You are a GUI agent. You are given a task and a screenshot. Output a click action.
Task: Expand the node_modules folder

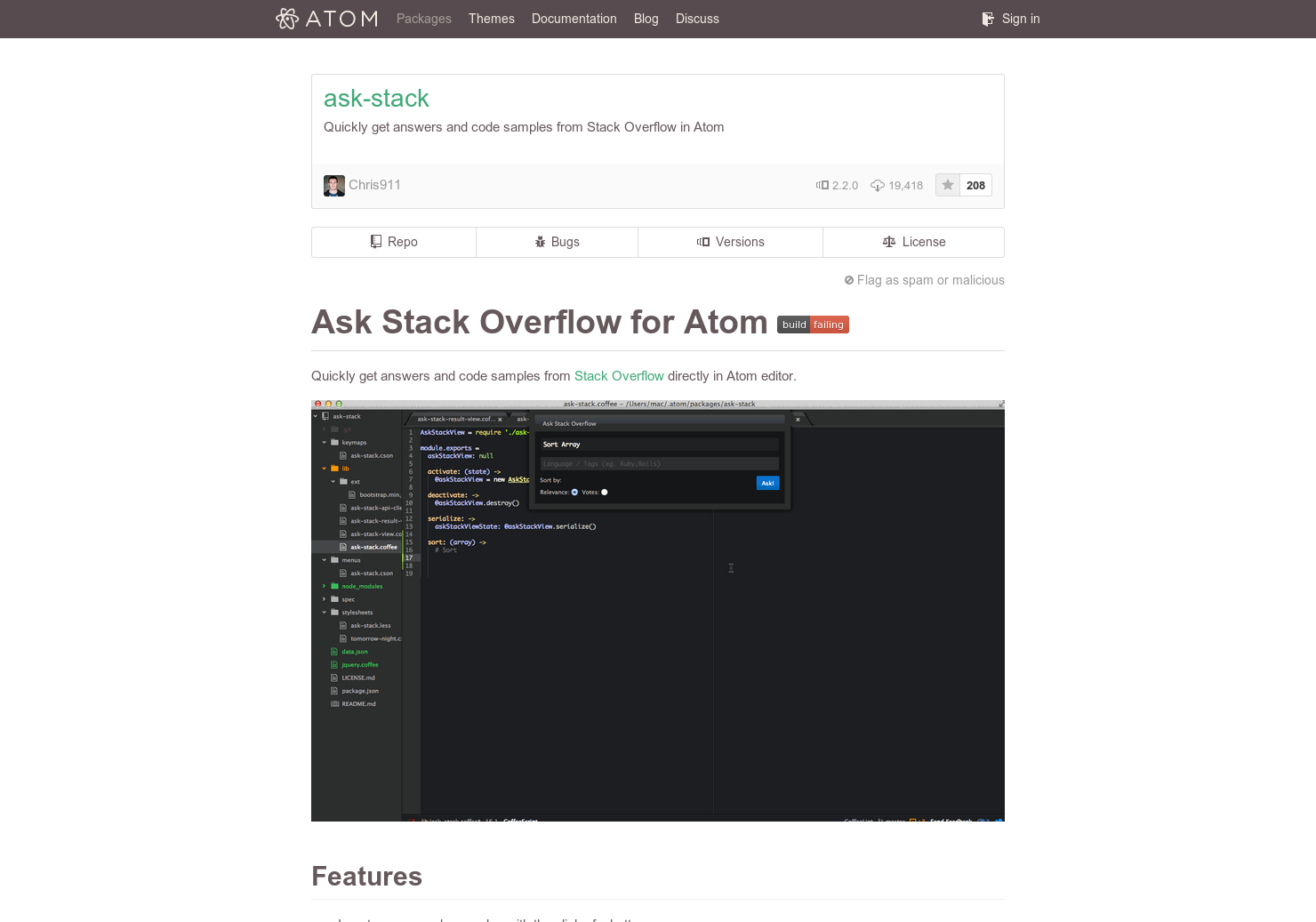click(x=324, y=586)
